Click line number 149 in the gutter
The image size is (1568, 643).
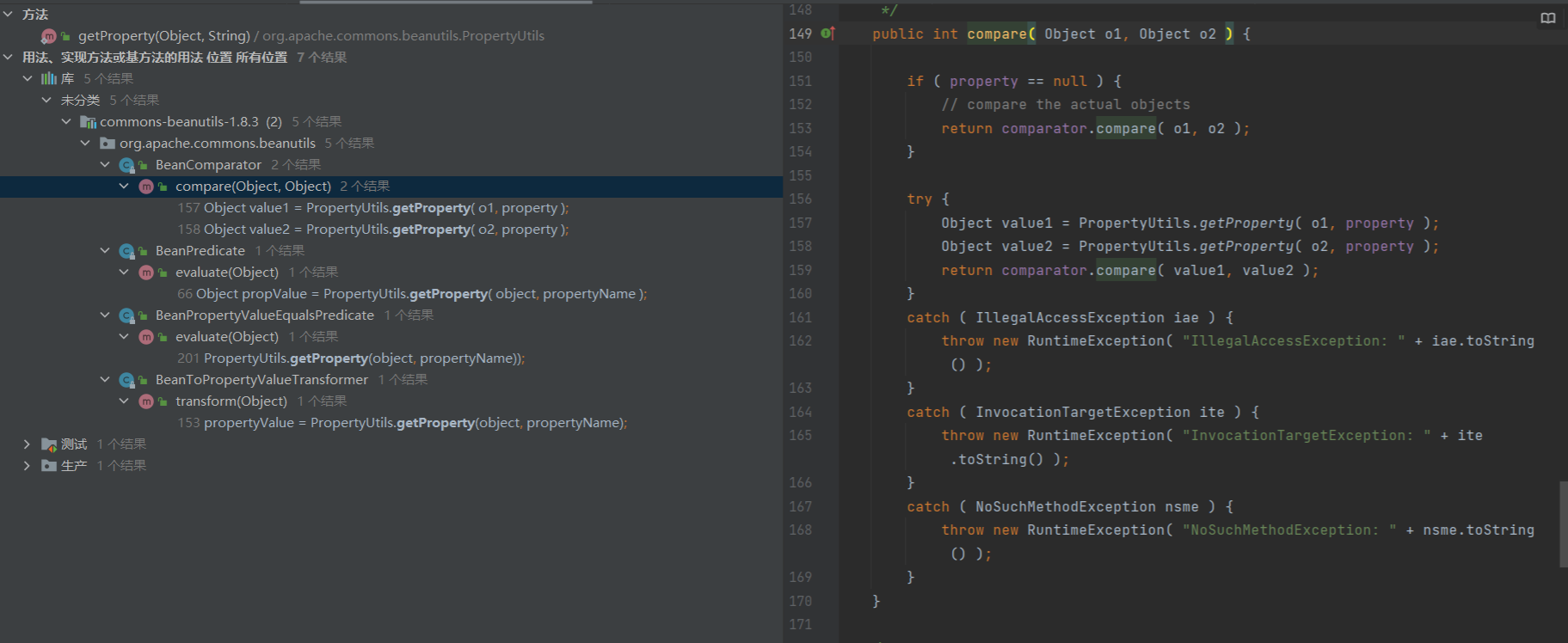click(x=800, y=34)
